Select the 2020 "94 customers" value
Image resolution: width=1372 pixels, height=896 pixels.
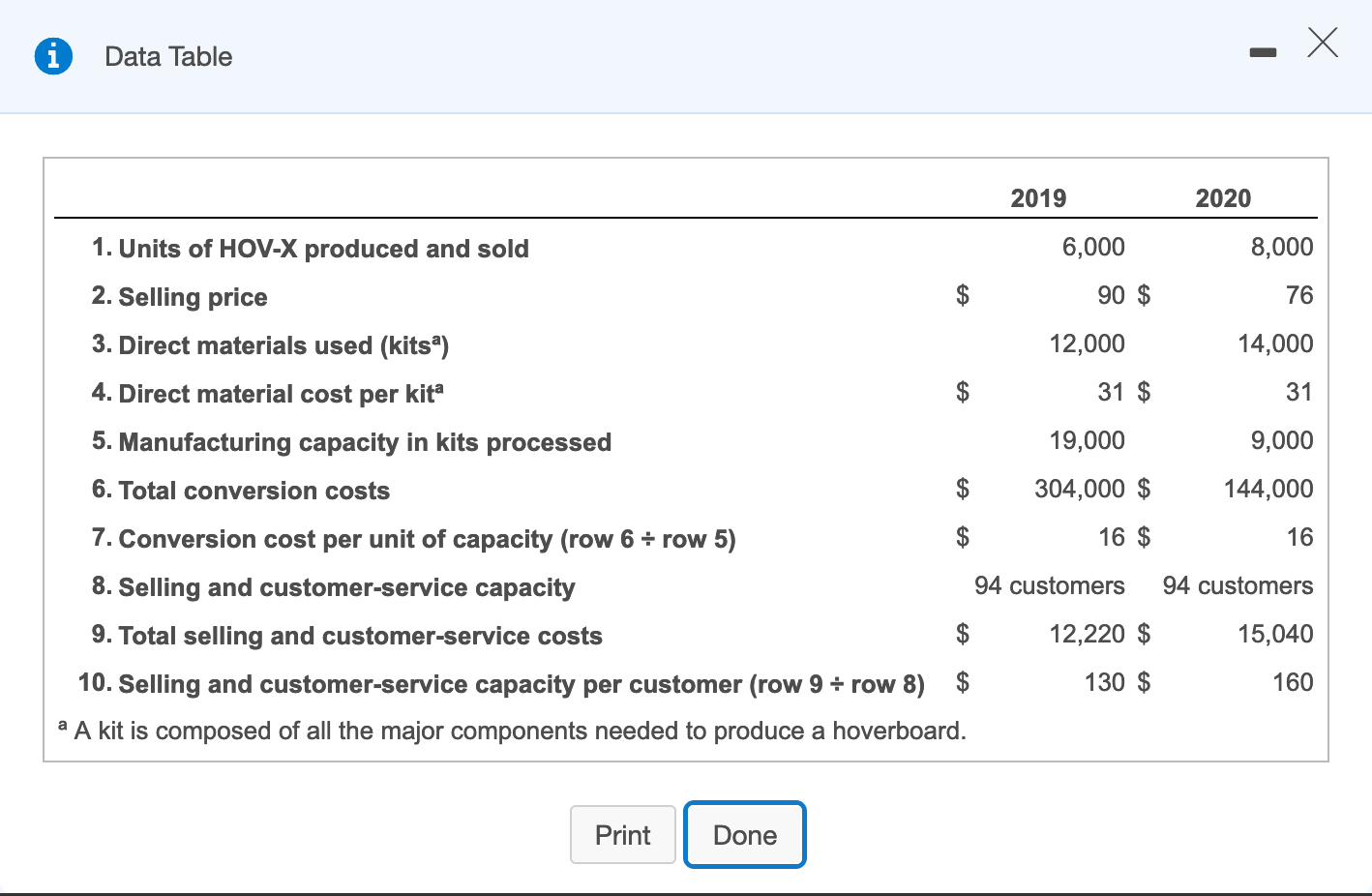click(x=1238, y=585)
